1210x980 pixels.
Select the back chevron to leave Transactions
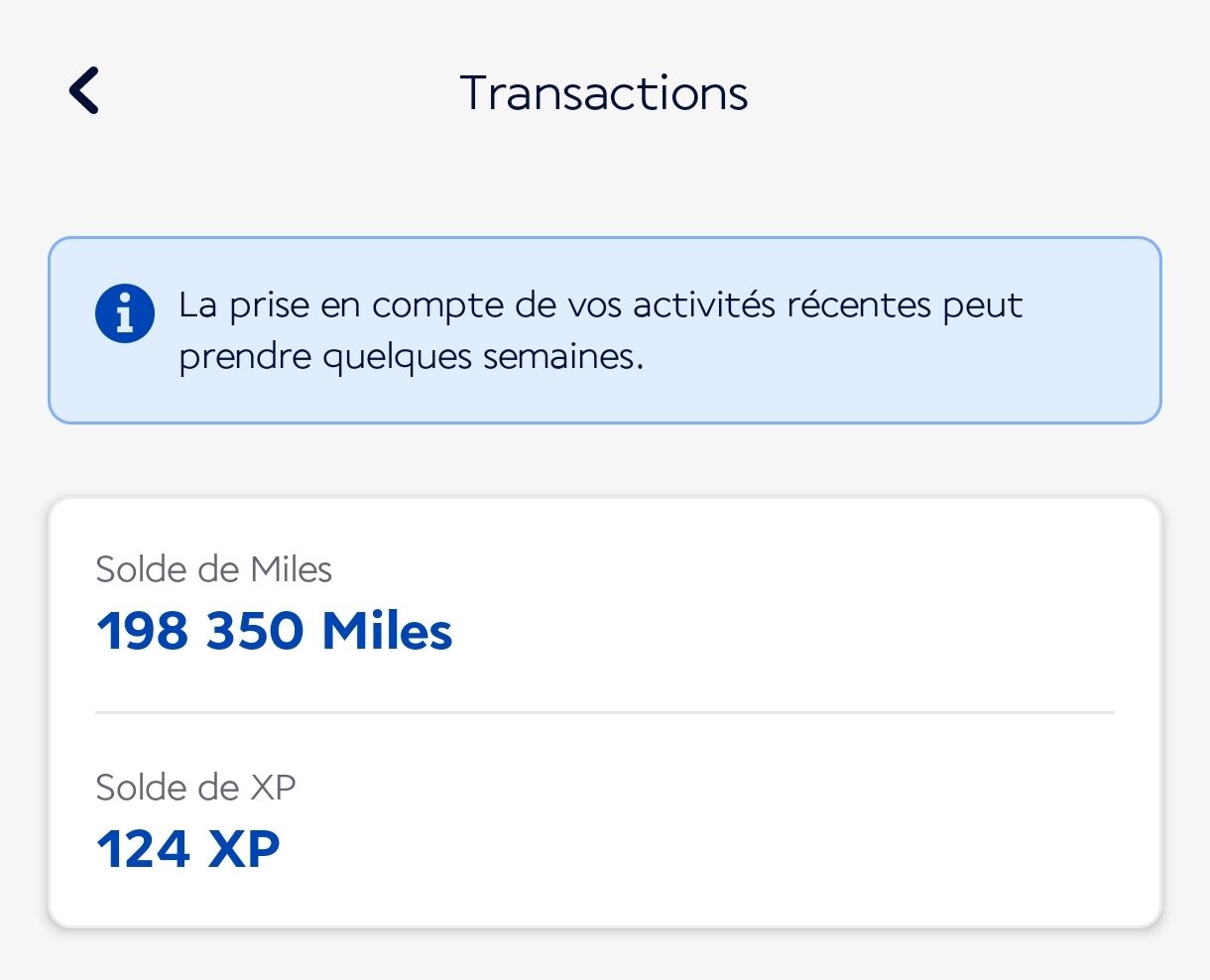click(x=83, y=90)
